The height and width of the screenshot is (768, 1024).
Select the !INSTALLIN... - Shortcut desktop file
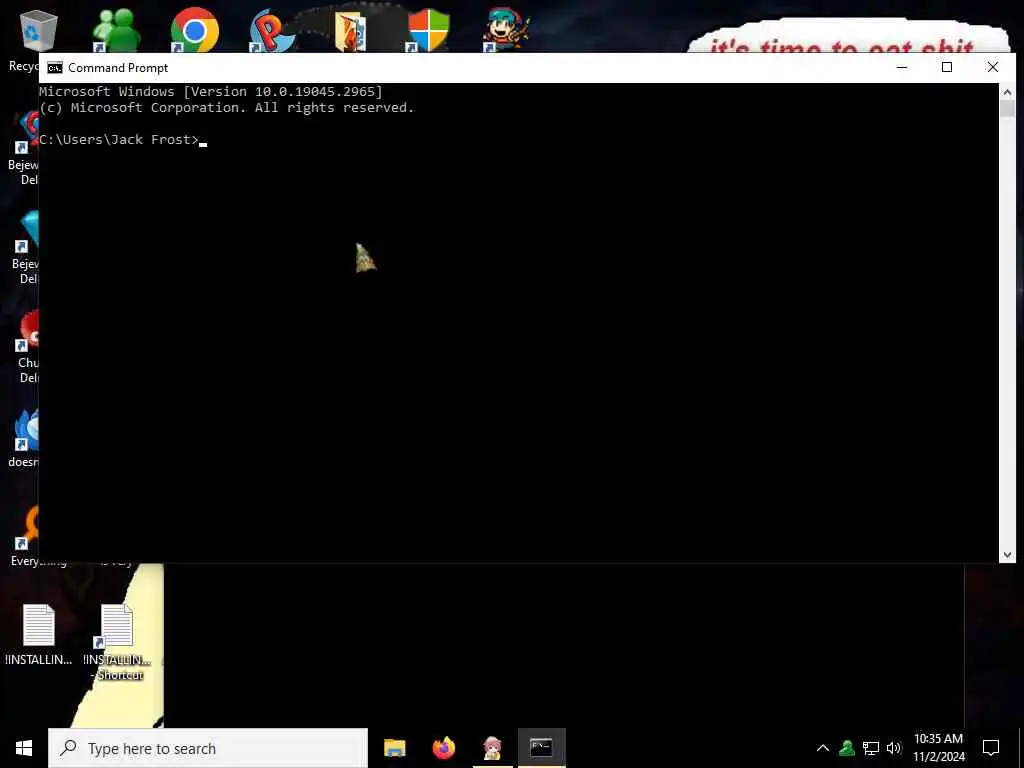[117, 642]
